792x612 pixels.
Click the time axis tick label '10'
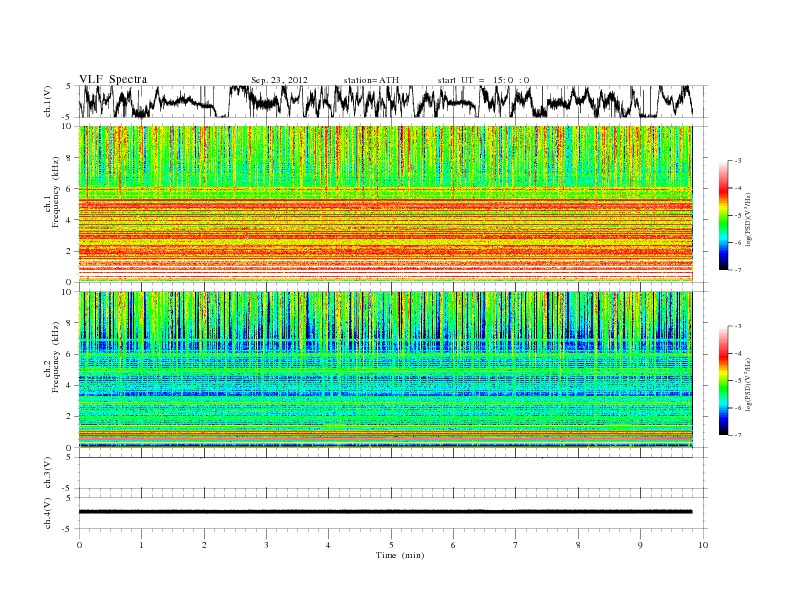tap(703, 545)
